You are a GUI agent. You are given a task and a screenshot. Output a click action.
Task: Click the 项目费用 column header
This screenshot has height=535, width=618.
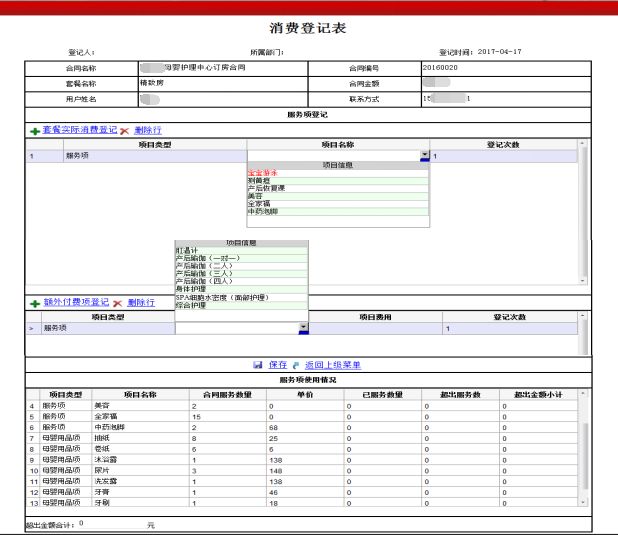click(375, 317)
